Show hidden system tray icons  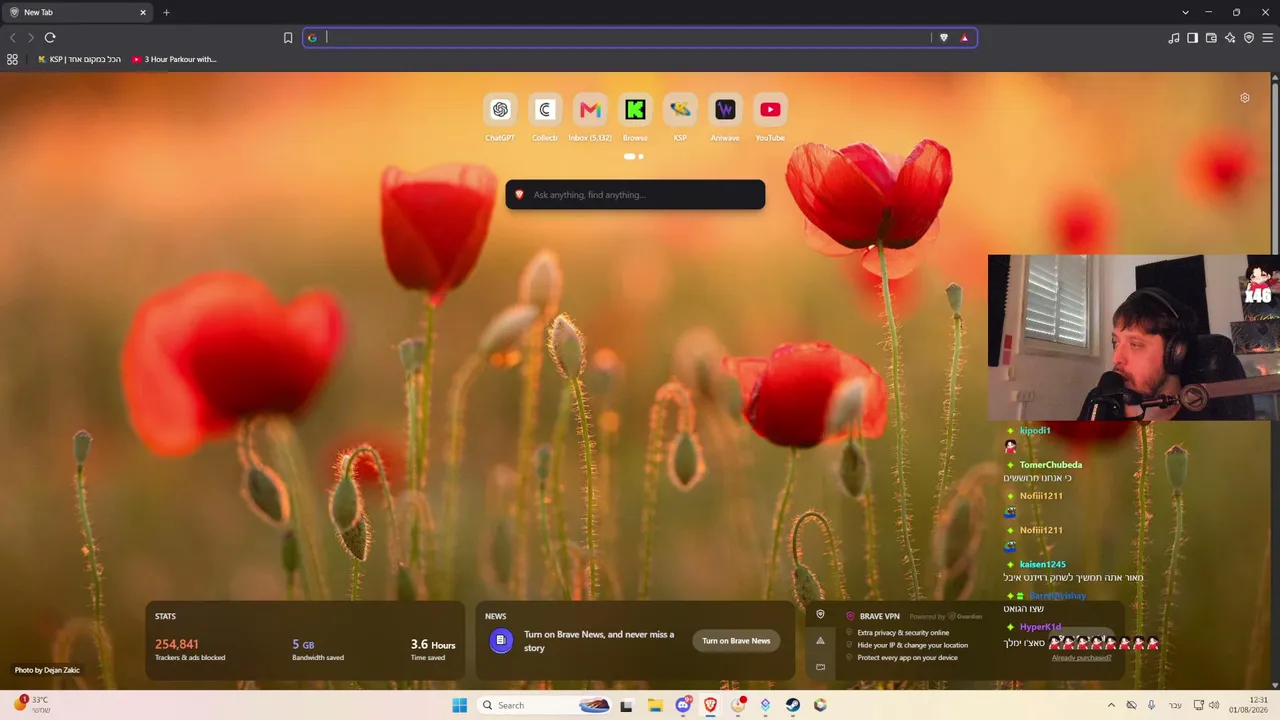(1110, 705)
